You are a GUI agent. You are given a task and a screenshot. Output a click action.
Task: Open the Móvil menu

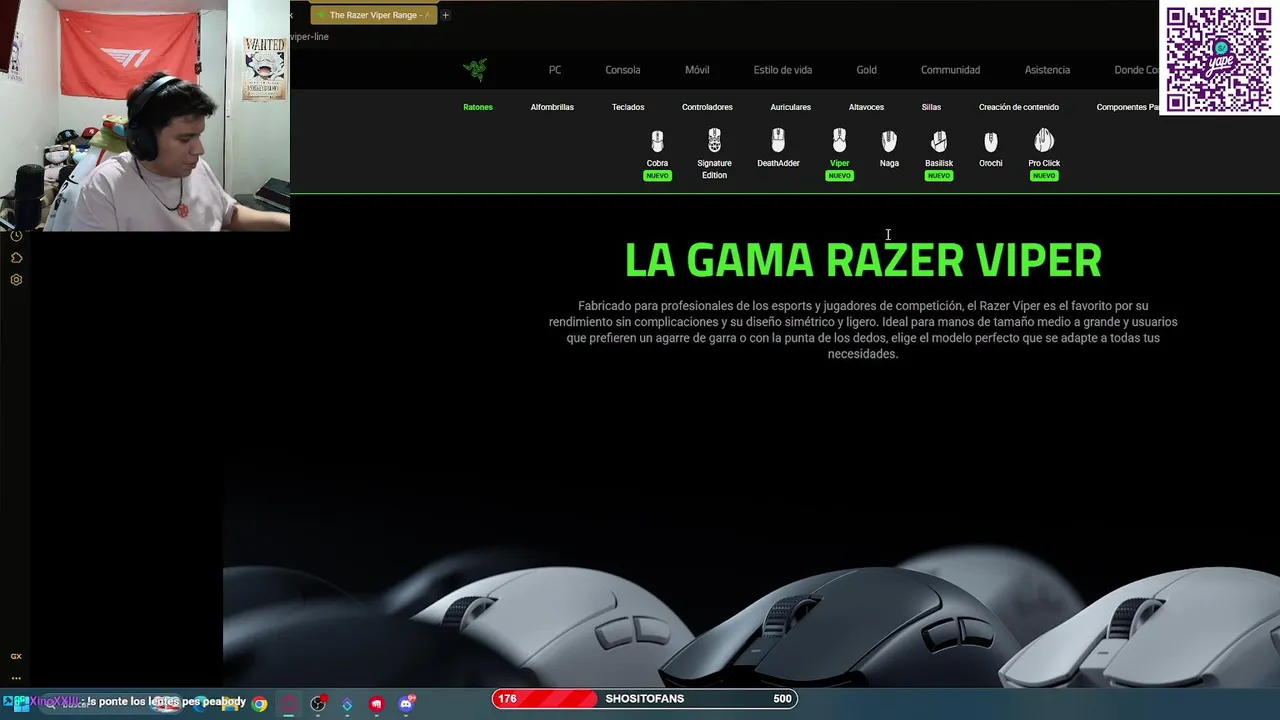coord(697,70)
